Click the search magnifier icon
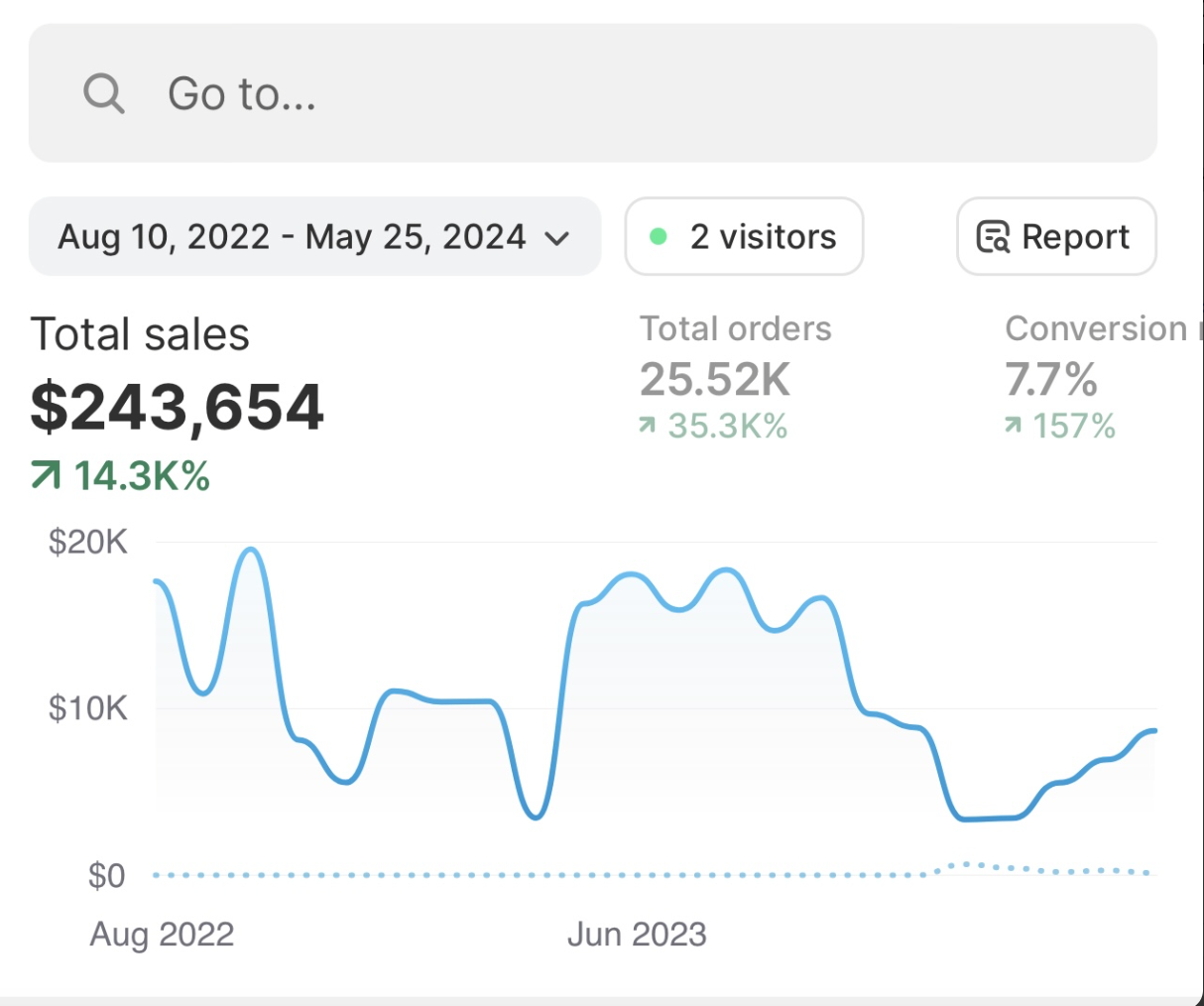This screenshot has width=1204, height=1006. click(x=103, y=94)
